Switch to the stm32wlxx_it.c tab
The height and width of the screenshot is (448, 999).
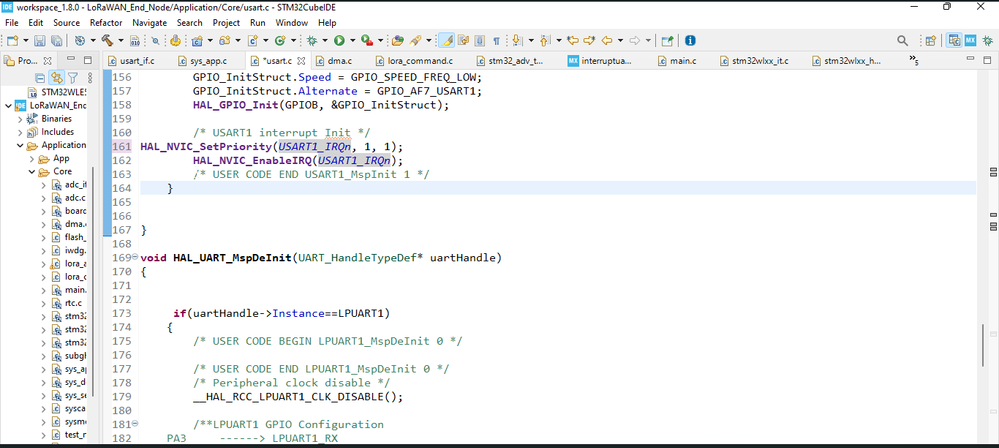(x=754, y=61)
